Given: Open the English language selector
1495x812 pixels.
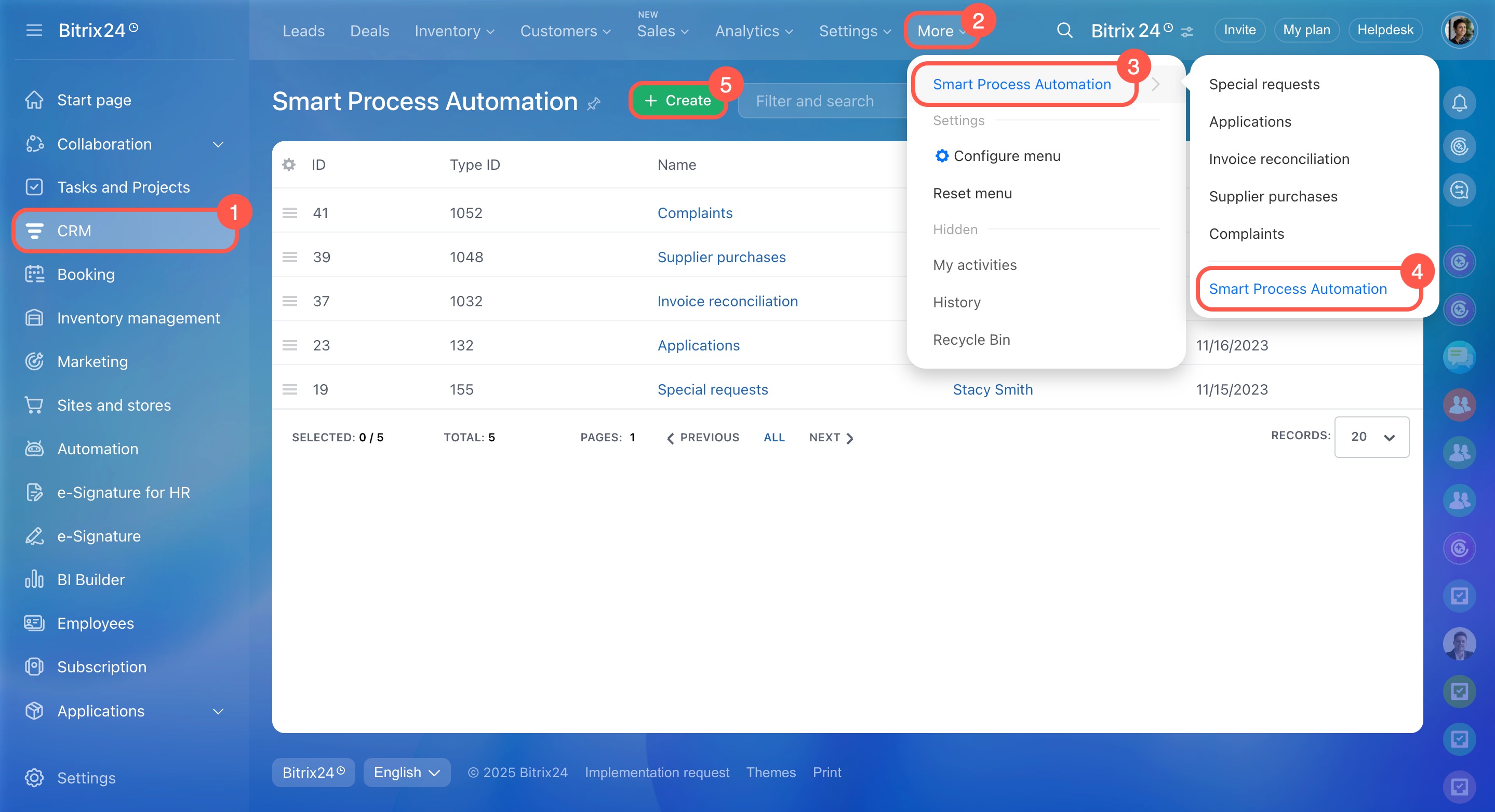Looking at the screenshot, I should point(406,772).
